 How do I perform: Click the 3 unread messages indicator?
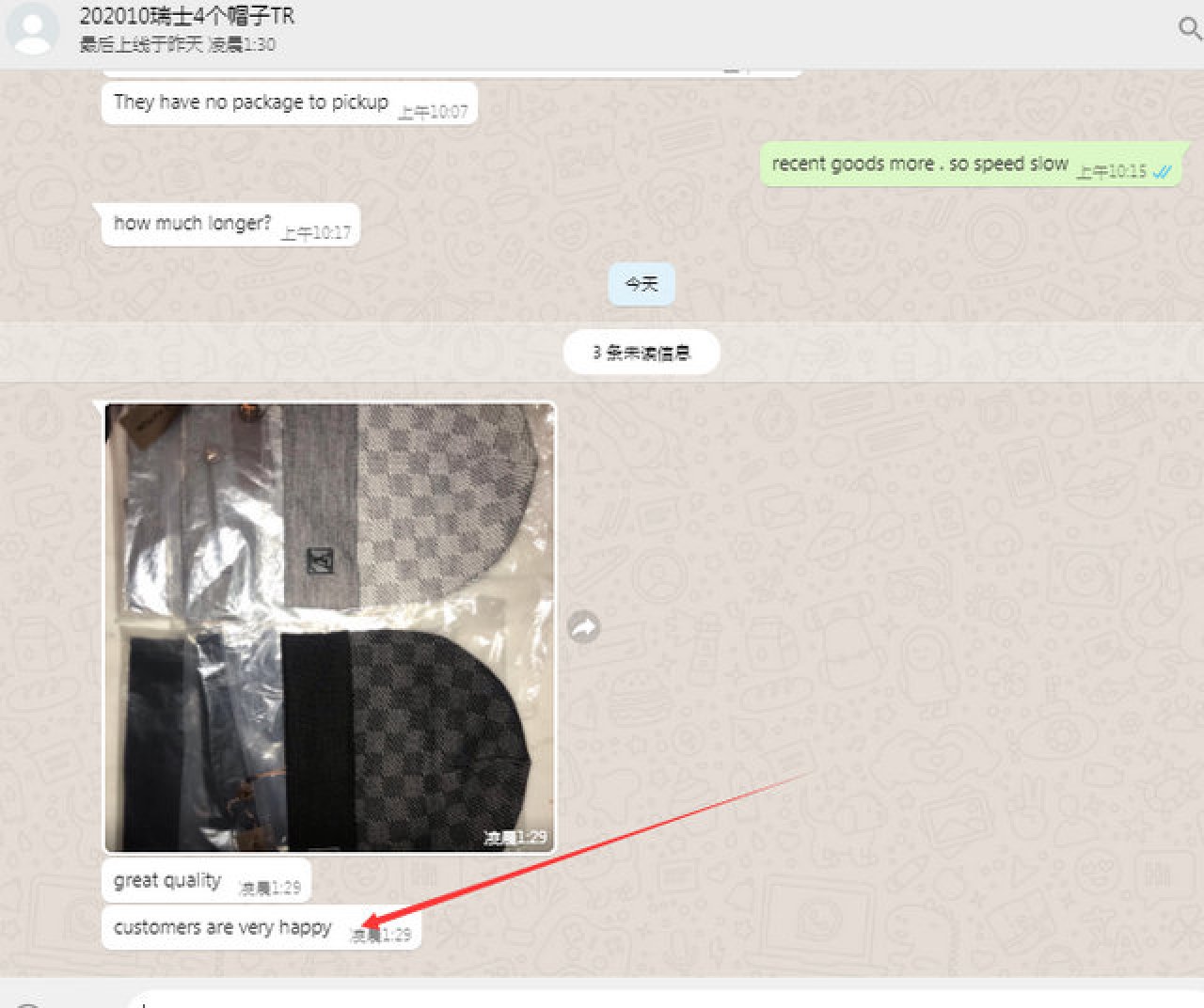click(642, 353)
